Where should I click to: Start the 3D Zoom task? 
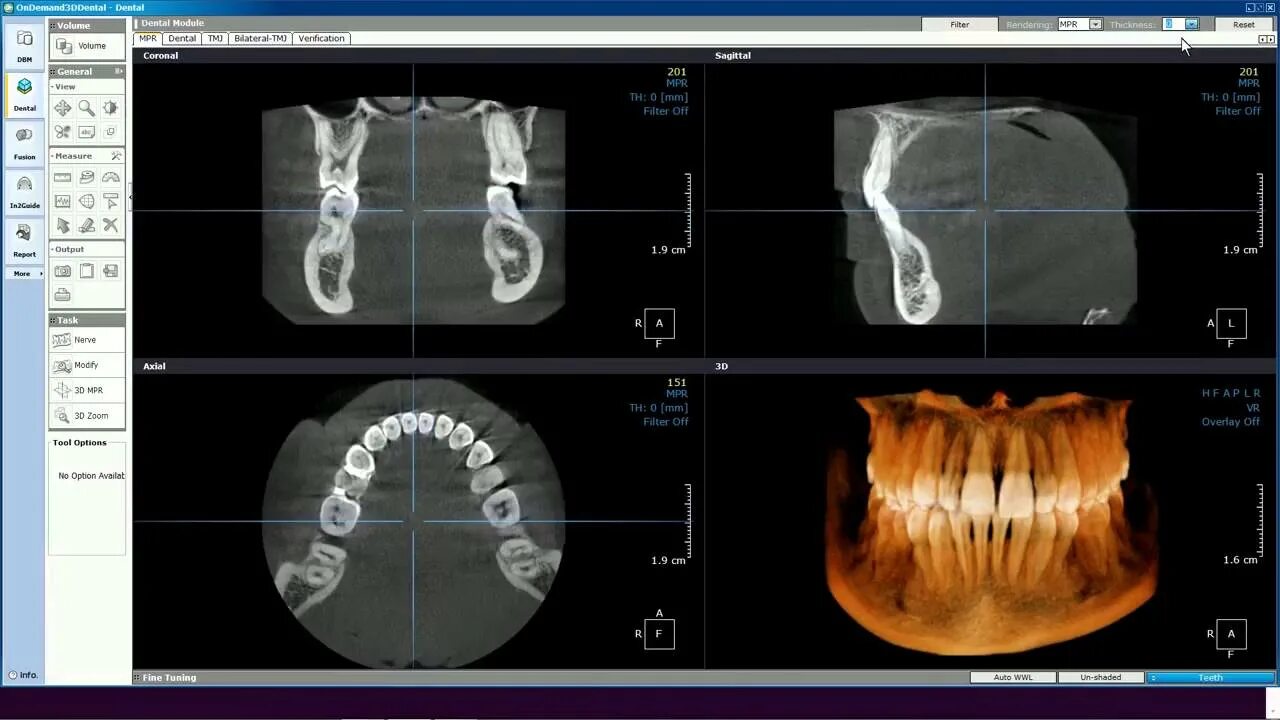tap(87, 415)
